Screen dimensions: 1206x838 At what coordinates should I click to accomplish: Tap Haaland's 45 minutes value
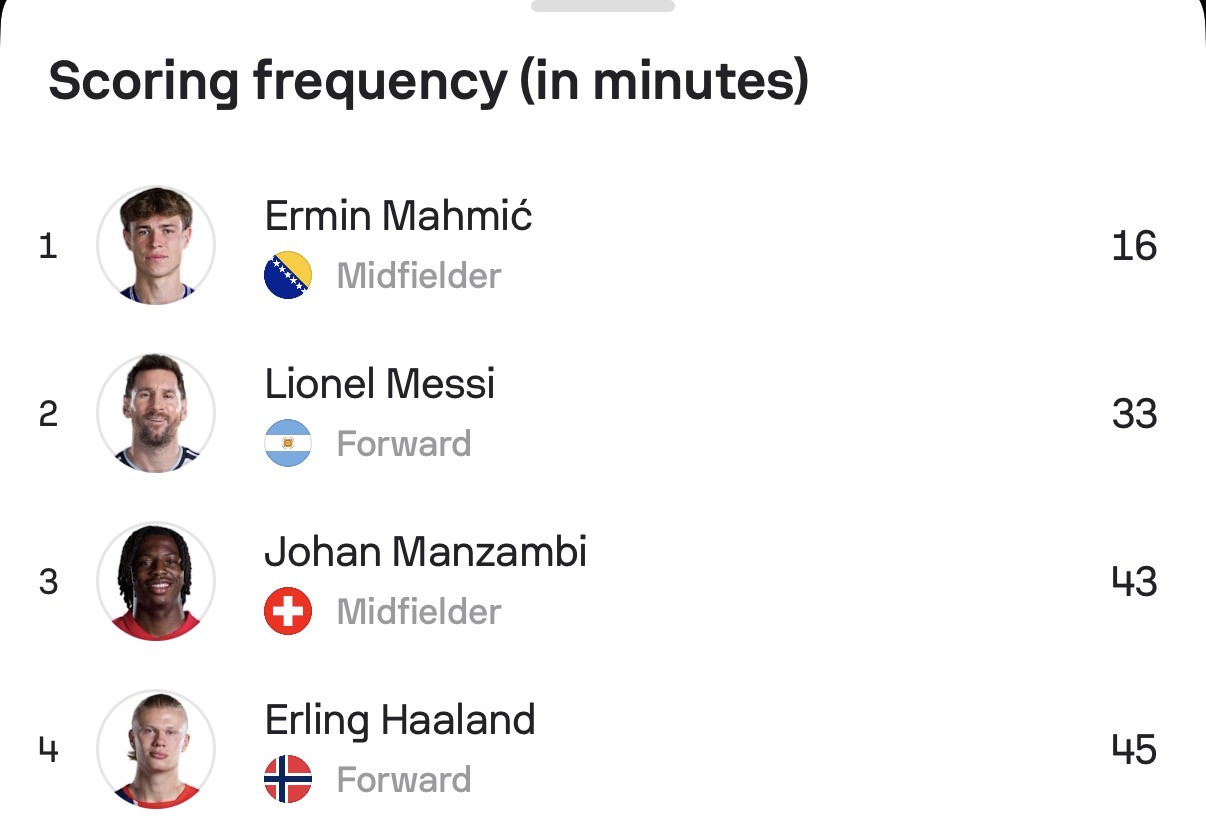pyautogui.click(x=1134, y=749)
